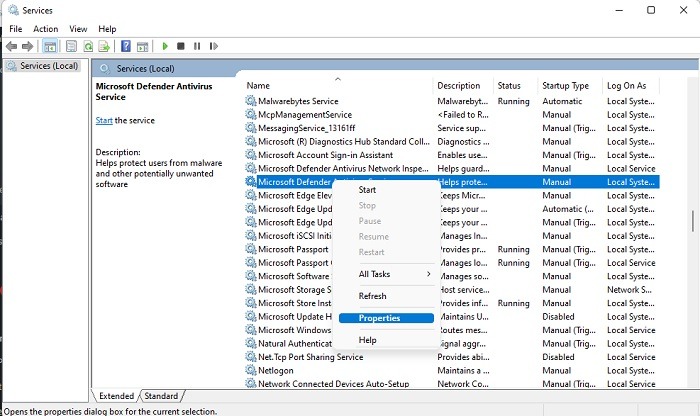Switch to the Standard tab

161,396
